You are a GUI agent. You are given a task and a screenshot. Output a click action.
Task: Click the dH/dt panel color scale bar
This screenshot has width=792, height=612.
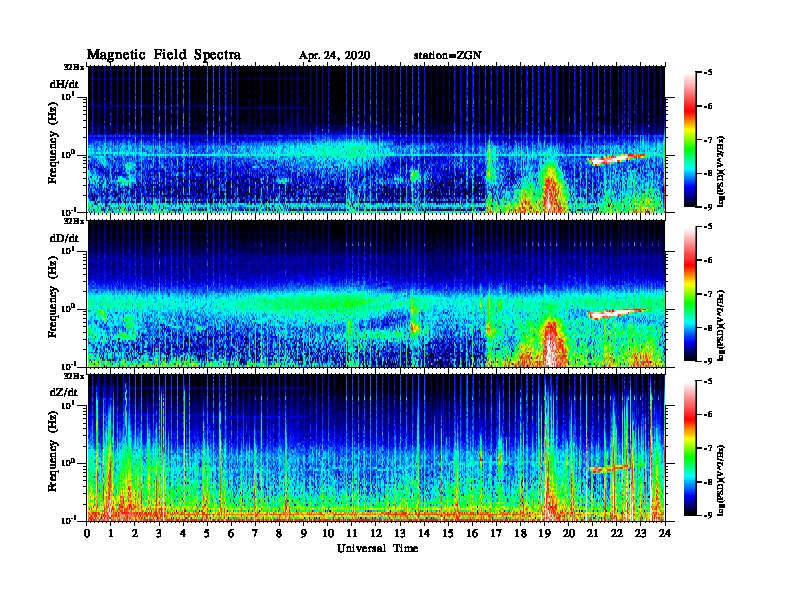690,140
